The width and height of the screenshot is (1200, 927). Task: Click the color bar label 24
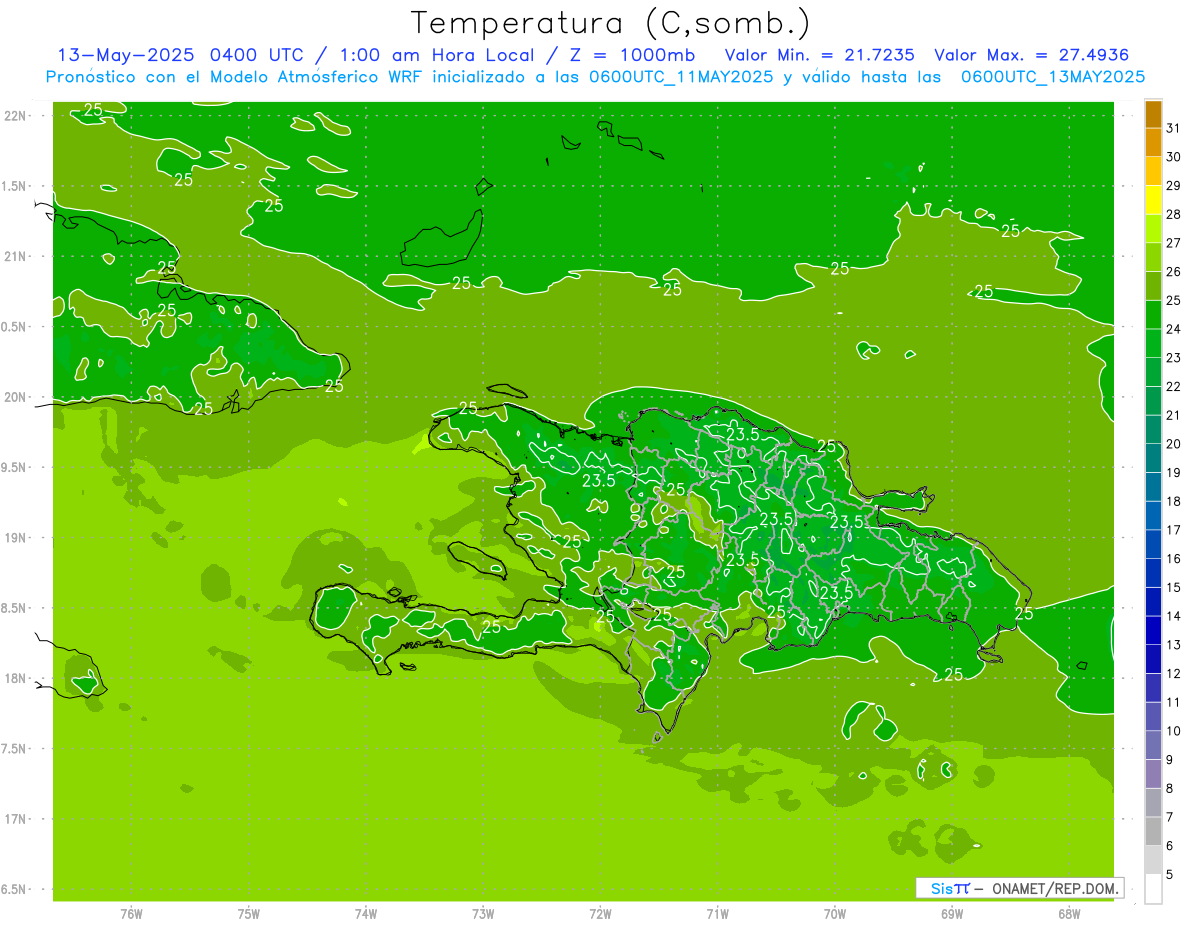1173,329
